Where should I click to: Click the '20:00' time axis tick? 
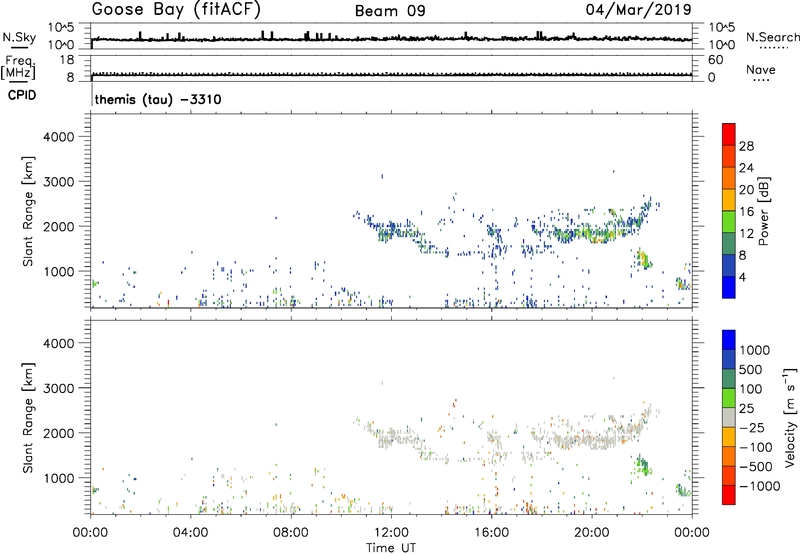[x=591, y=533]
